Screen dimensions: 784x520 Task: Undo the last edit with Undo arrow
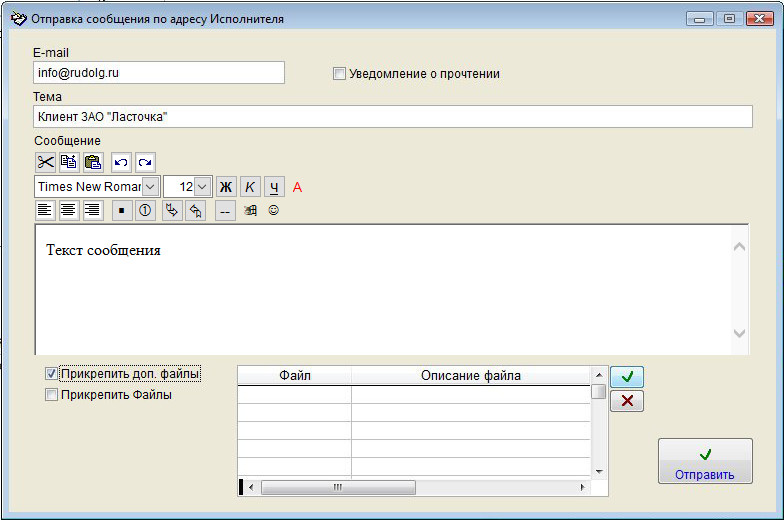click(x=121, y=162)
